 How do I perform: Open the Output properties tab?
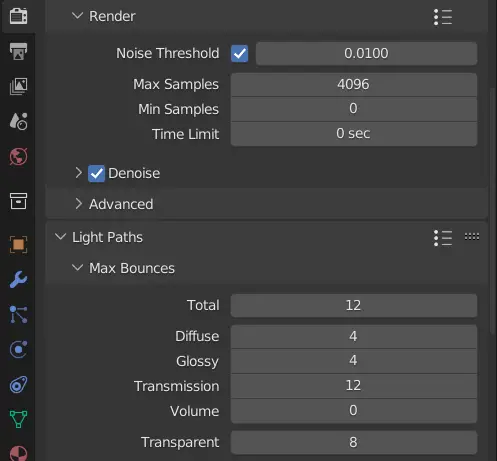[x=18, y=51]
